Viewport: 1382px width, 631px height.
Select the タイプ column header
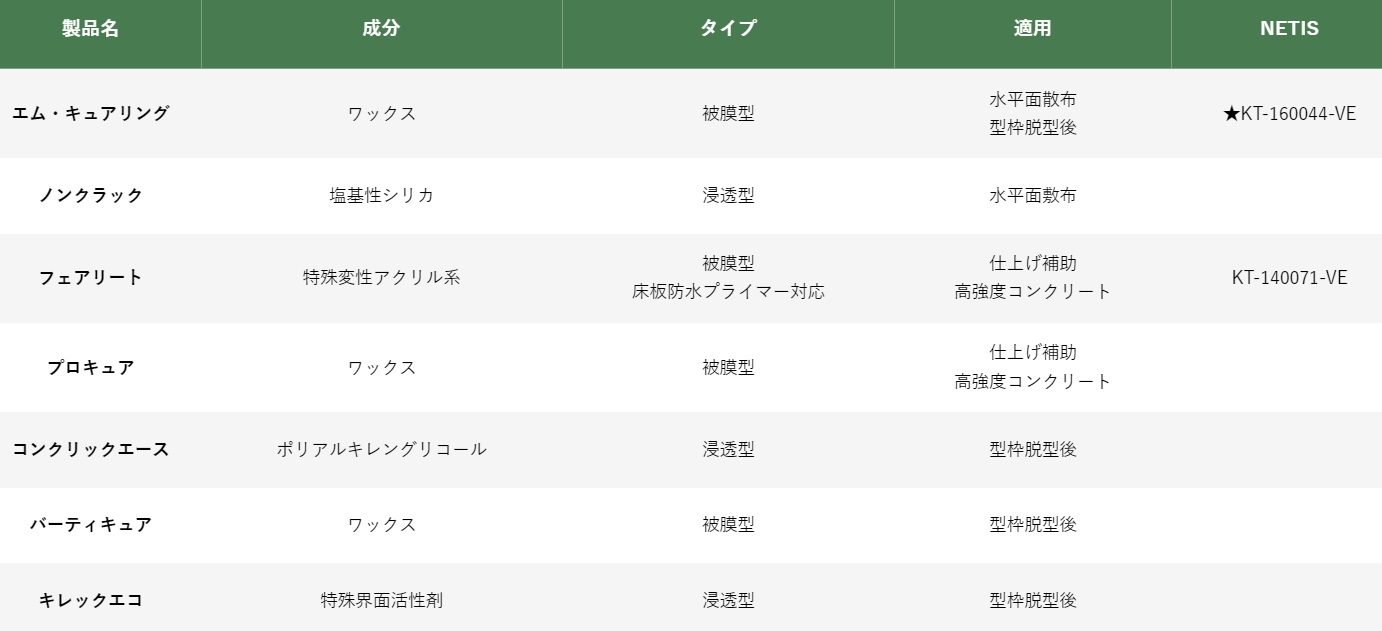tap(728, 29)
